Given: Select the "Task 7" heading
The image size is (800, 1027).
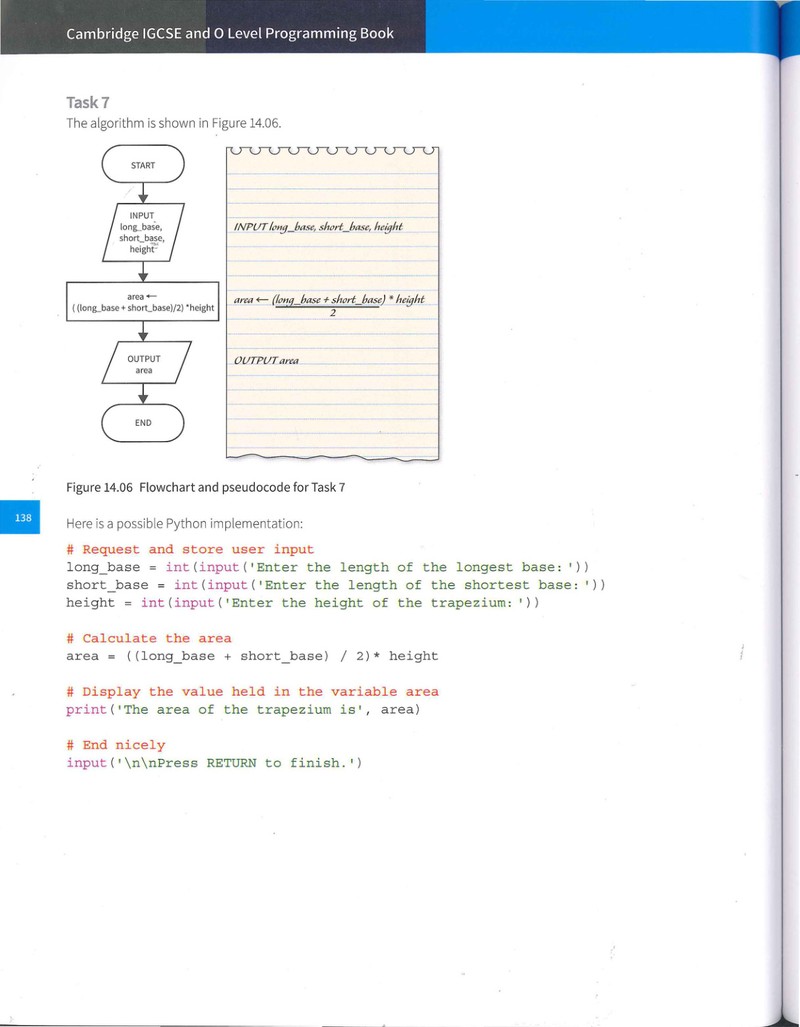Looking at the screenshot, I should pyautogui.click(x=87, y=102).
